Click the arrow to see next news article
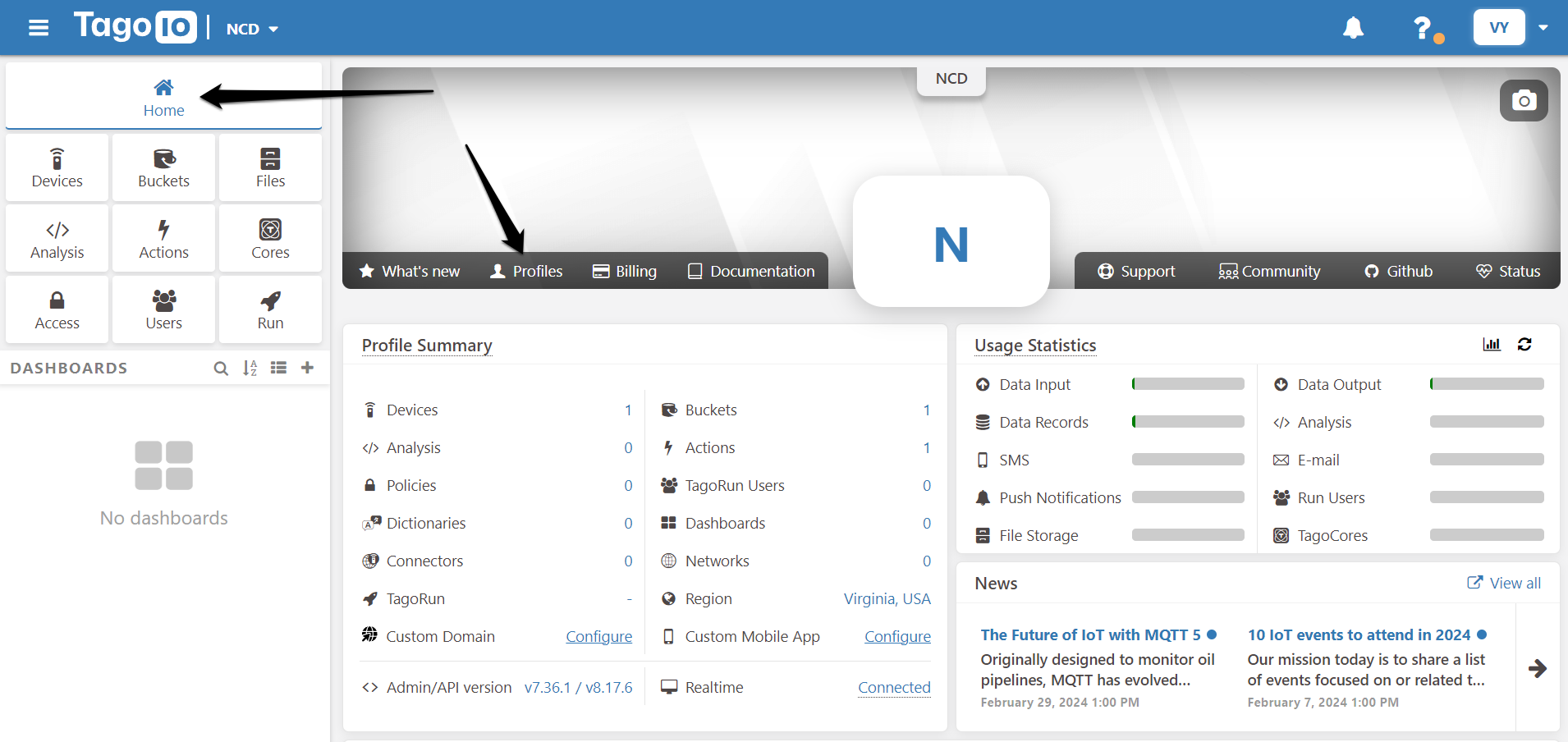The image size is (1568, 742). click(x=1537, y=668)
